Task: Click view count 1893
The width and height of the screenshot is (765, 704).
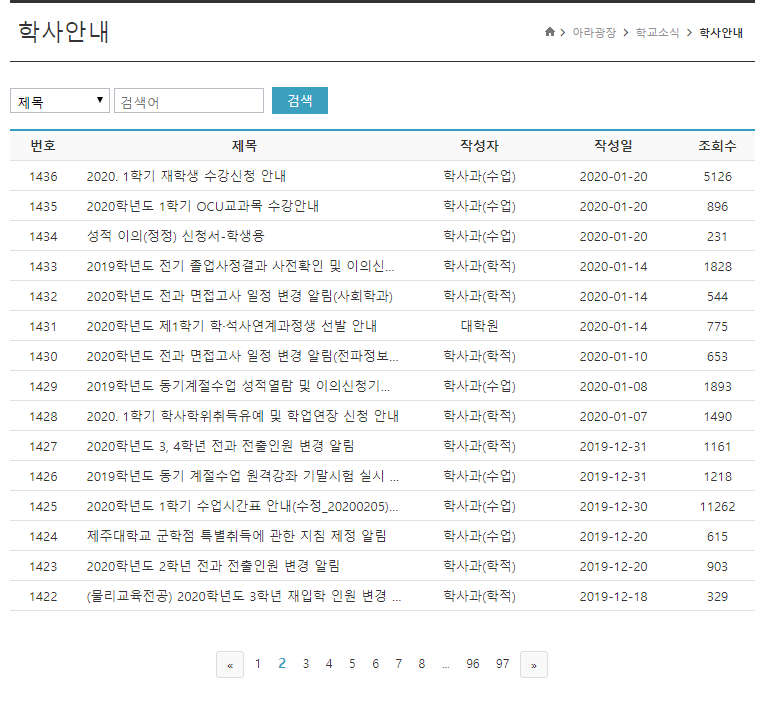Action: [x=717, y=387]
